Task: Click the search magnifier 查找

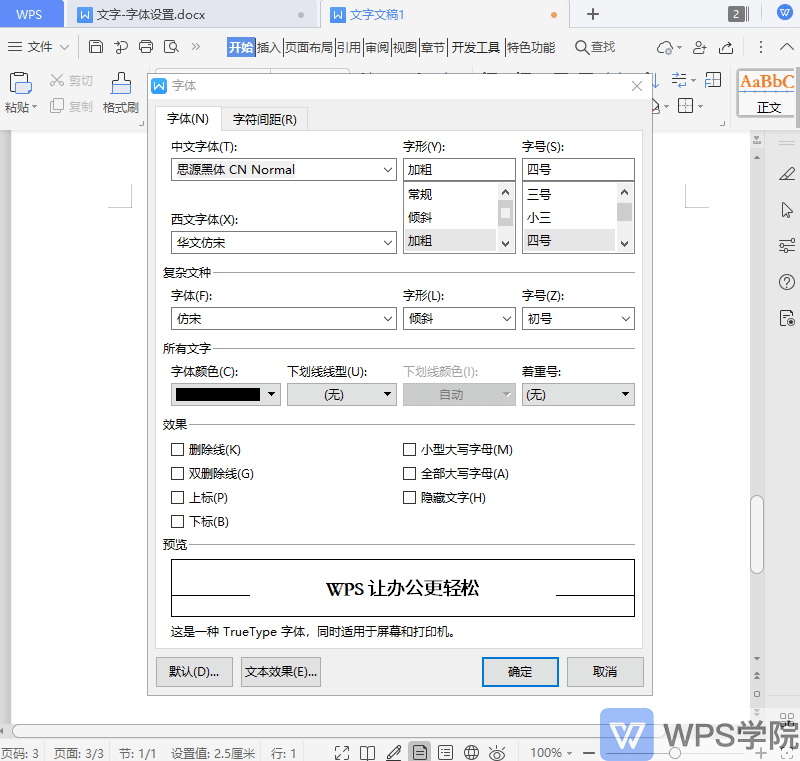Action: 595,47
